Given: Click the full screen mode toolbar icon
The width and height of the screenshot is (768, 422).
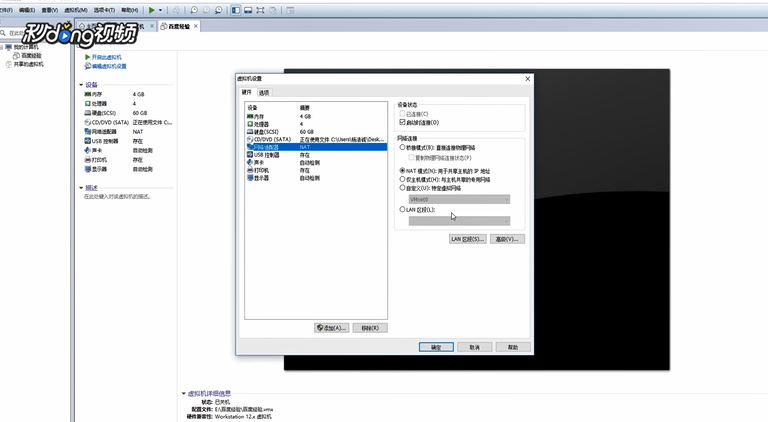Looking at the screenshot, I should pyautogui.click(x=261, y=10).
